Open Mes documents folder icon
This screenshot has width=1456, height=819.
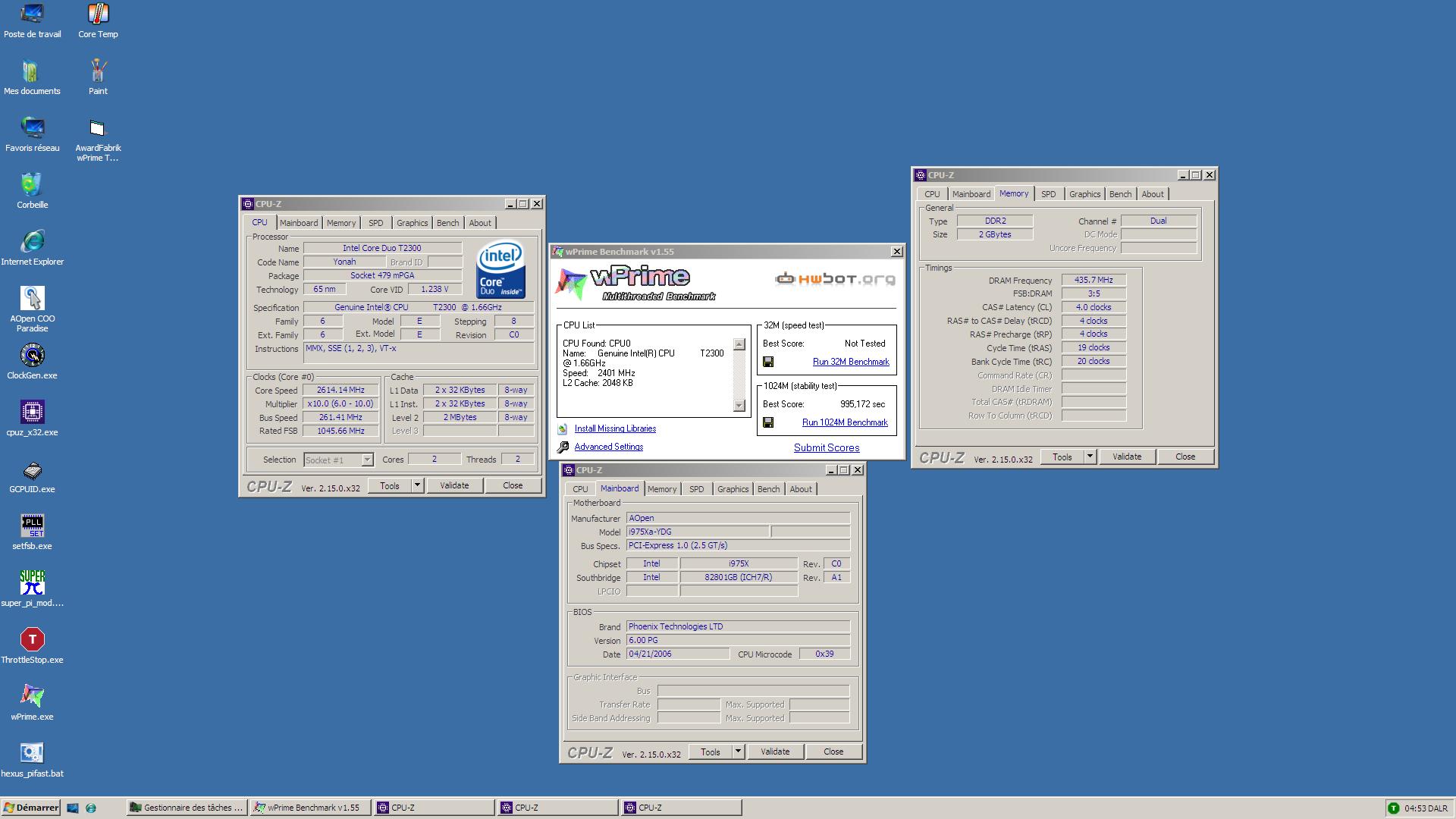32,77
